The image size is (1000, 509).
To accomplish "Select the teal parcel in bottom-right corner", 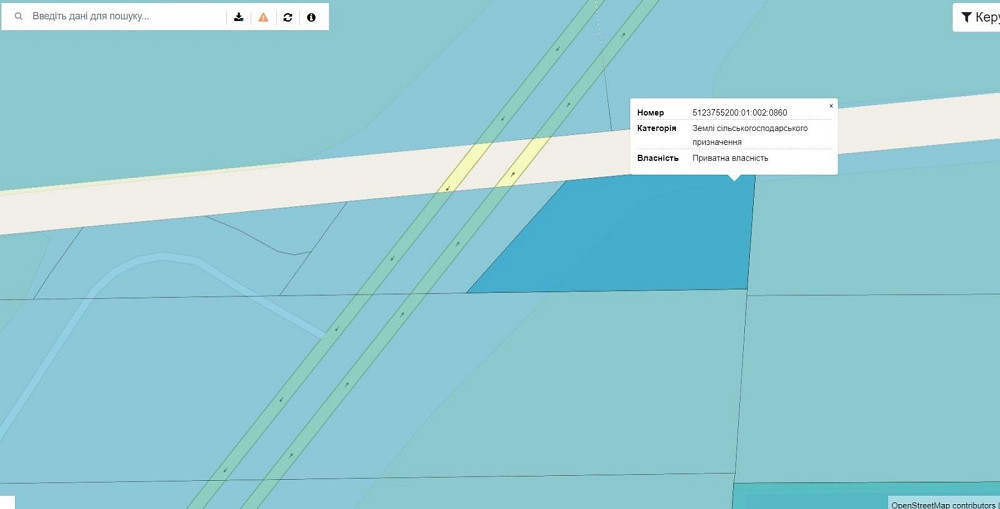I will click(x=810, y=496).
